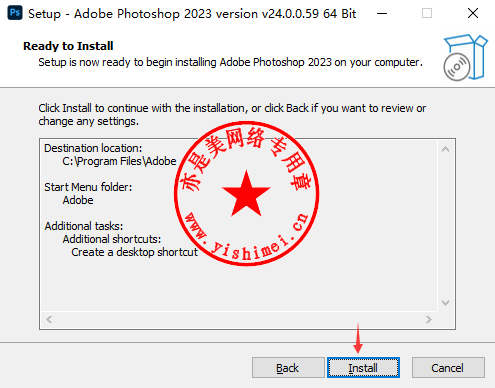Click the disabled maximize button
The image size is (495, 388).
click(427, 14)
